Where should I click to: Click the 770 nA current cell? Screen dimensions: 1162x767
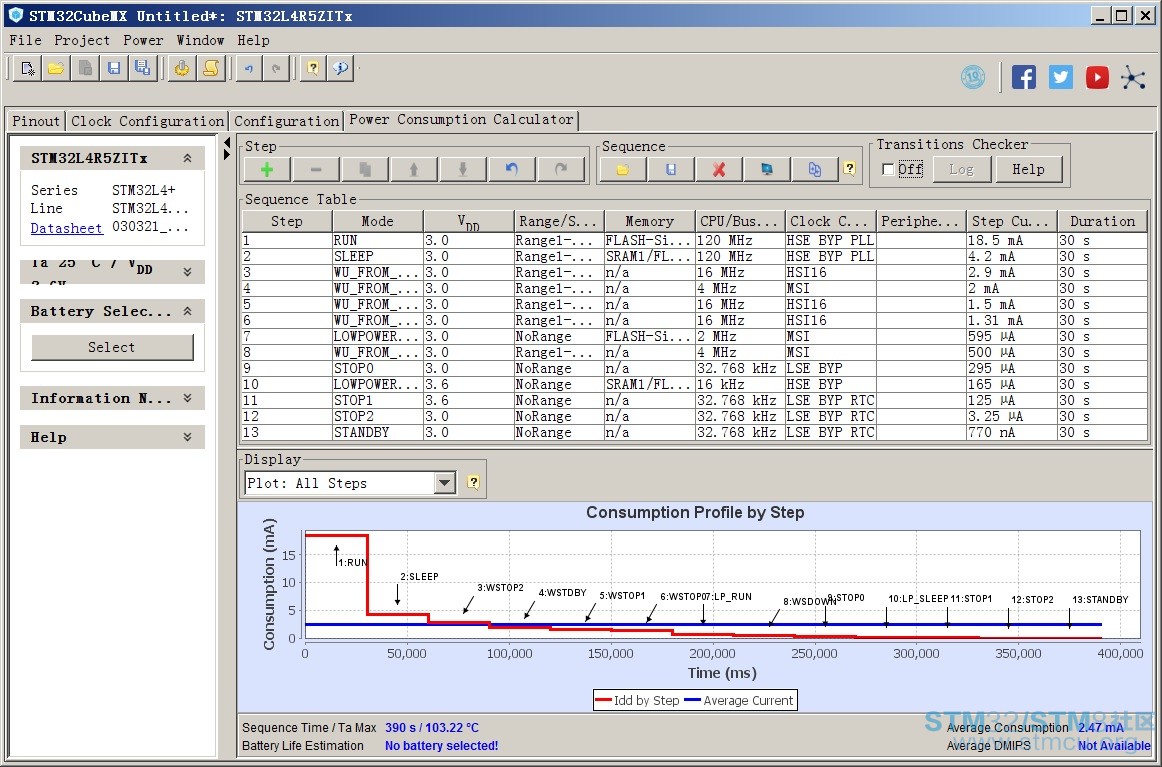click(1012, 432)
